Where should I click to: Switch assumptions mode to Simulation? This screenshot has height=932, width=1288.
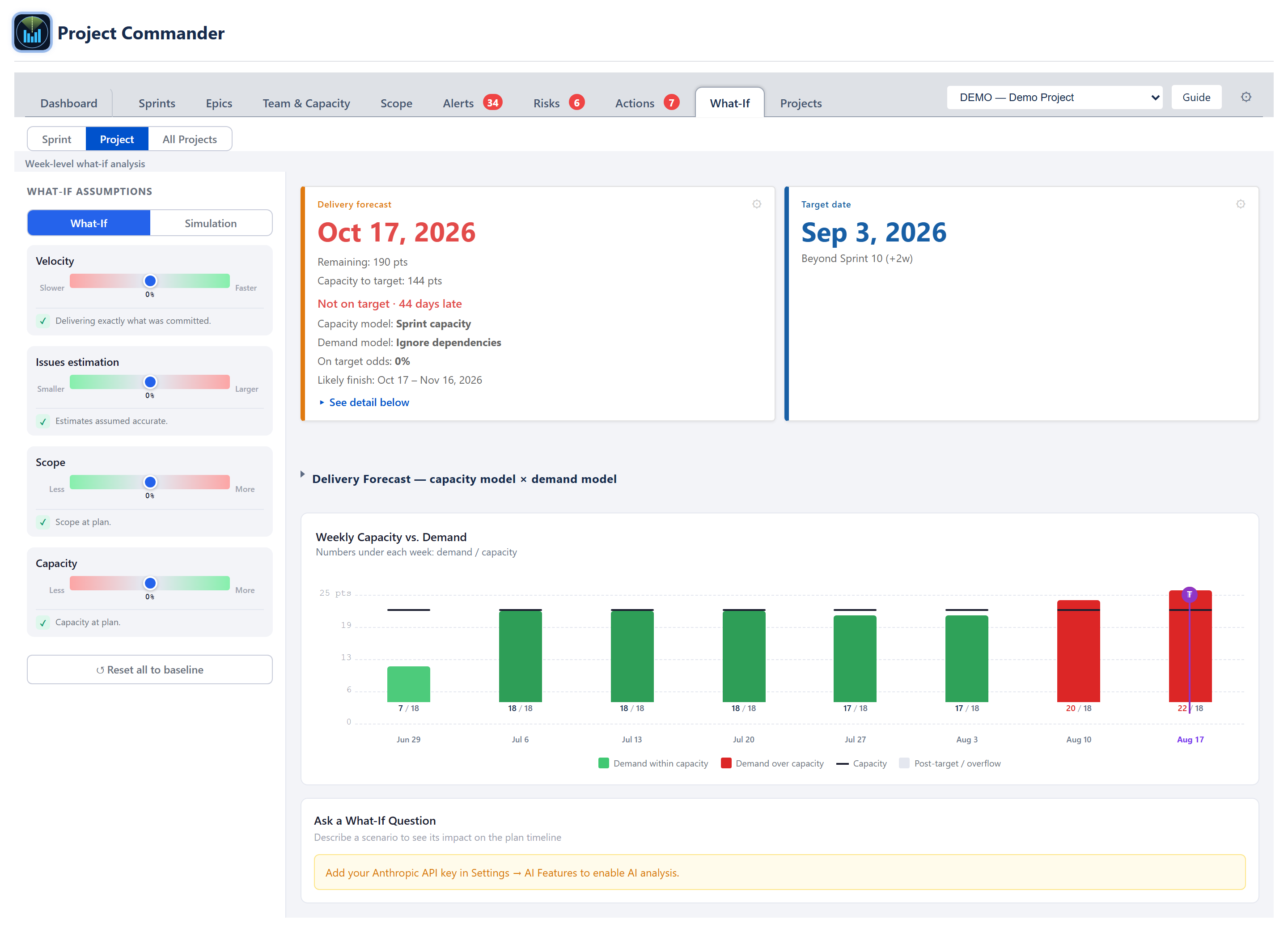(x=211, y=223)
